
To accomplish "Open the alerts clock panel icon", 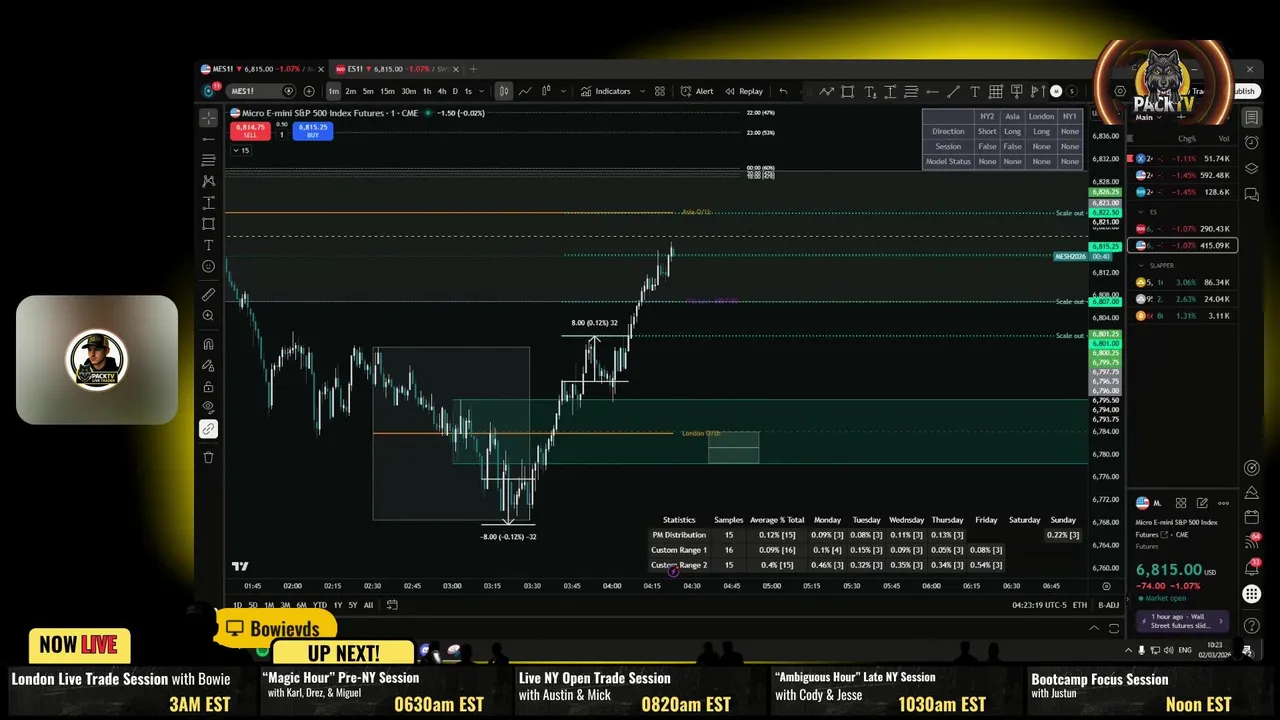I will pyautogui.click(x=1251, y=143).
